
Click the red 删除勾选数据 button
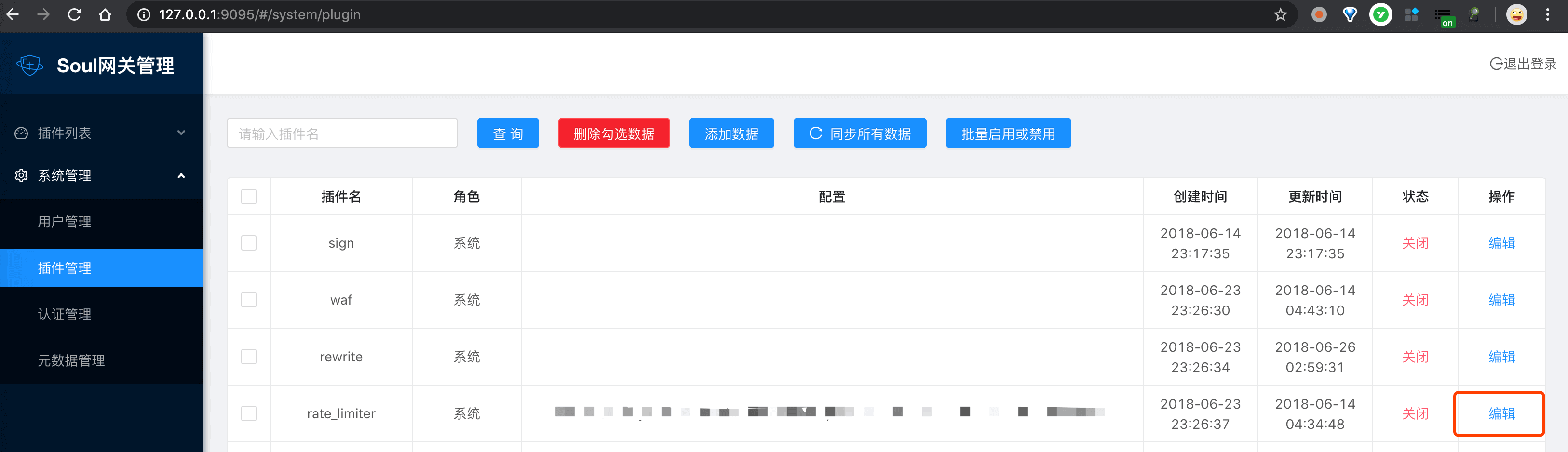(614, 133)
